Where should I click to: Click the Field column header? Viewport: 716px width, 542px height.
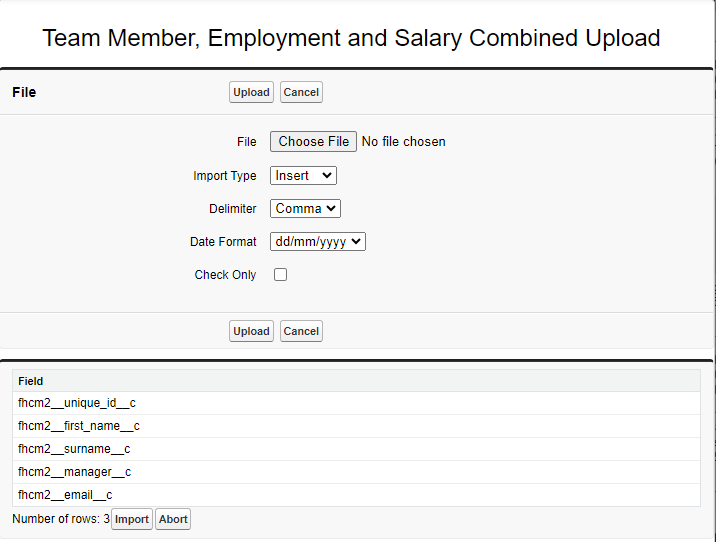(31, 381)
